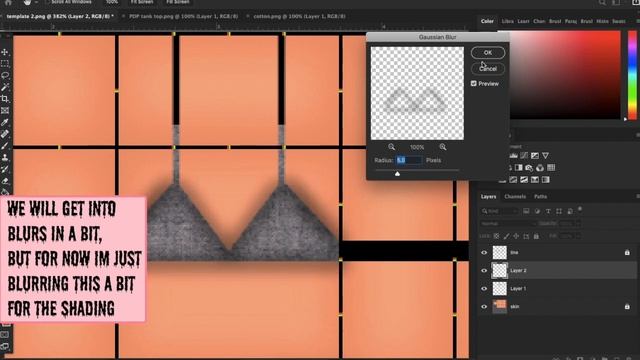Image resolution: width=640 pixels, height=360 pixels.
Task: Open the Libraries panel tab
Action: [507, 21]
